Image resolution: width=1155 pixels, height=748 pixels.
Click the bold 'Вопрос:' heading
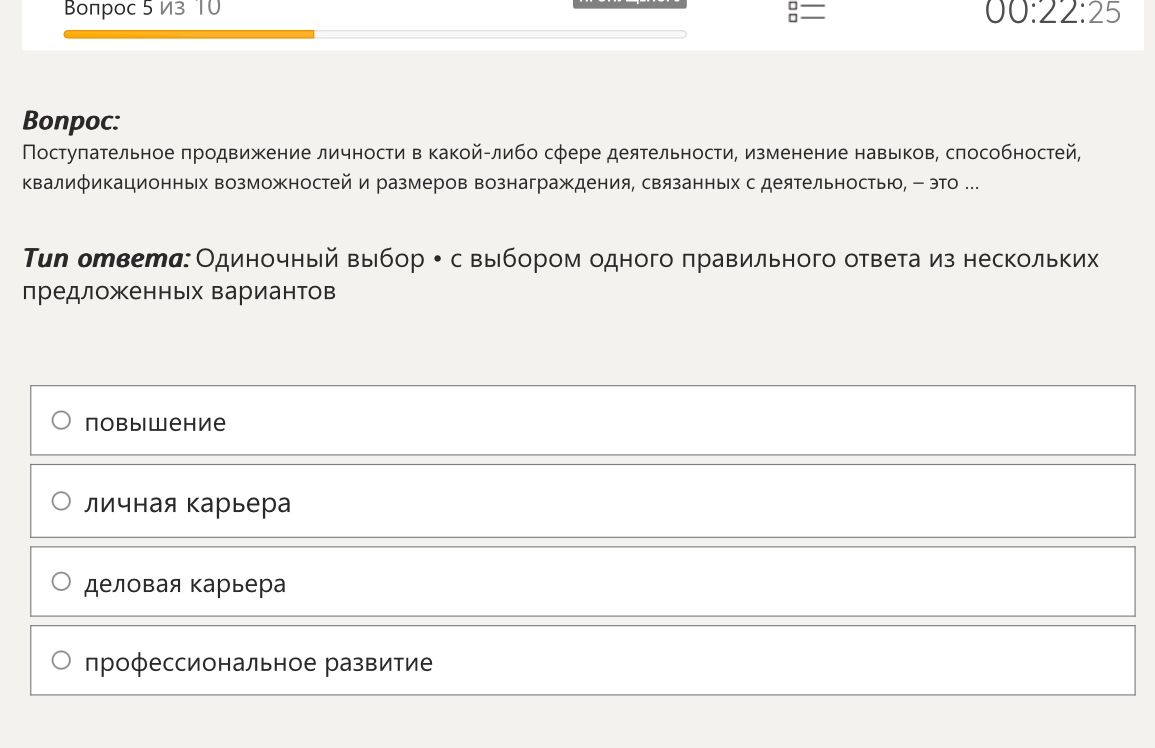point(71,120)
